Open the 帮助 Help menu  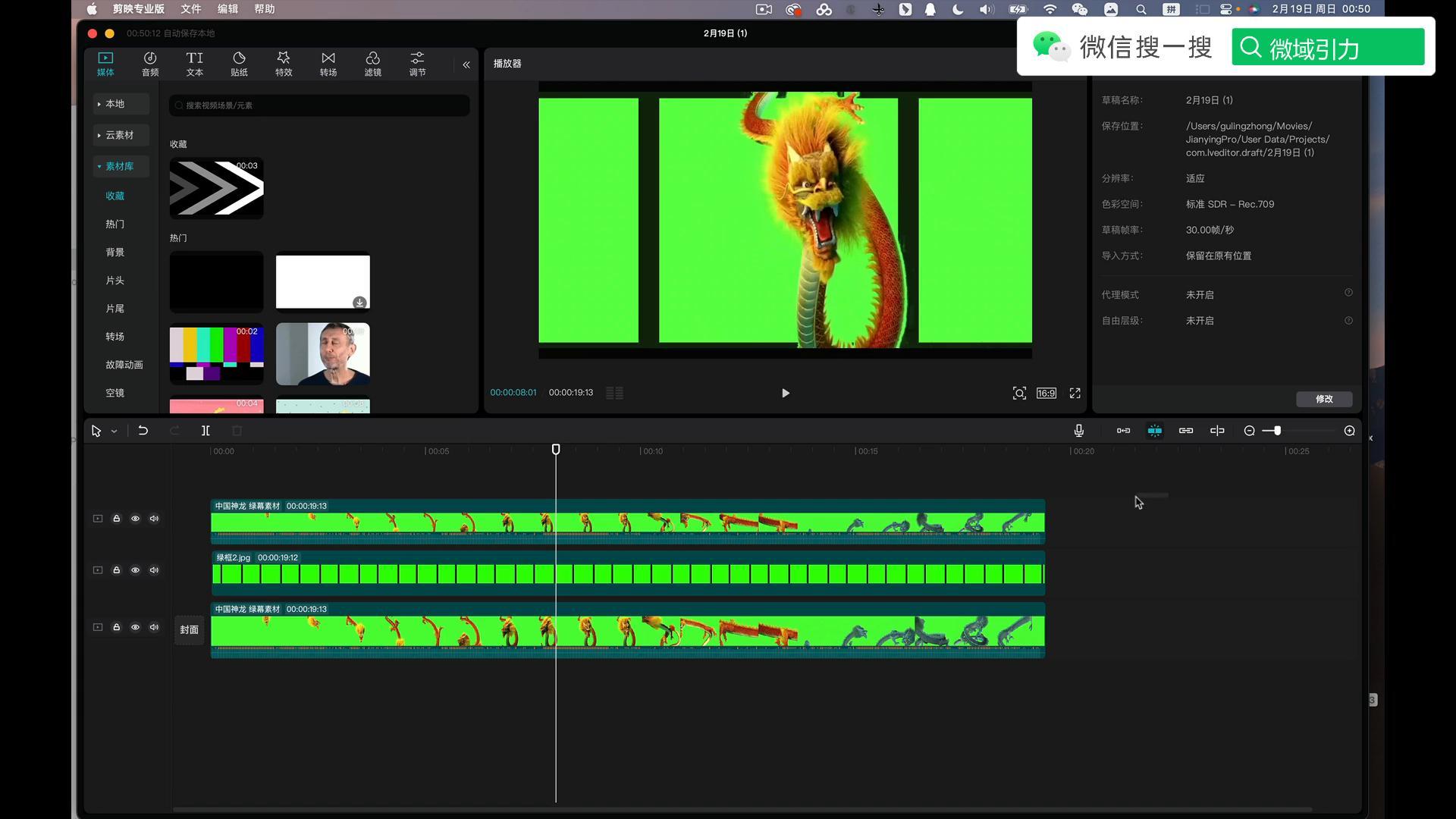(x=265, y=9)
